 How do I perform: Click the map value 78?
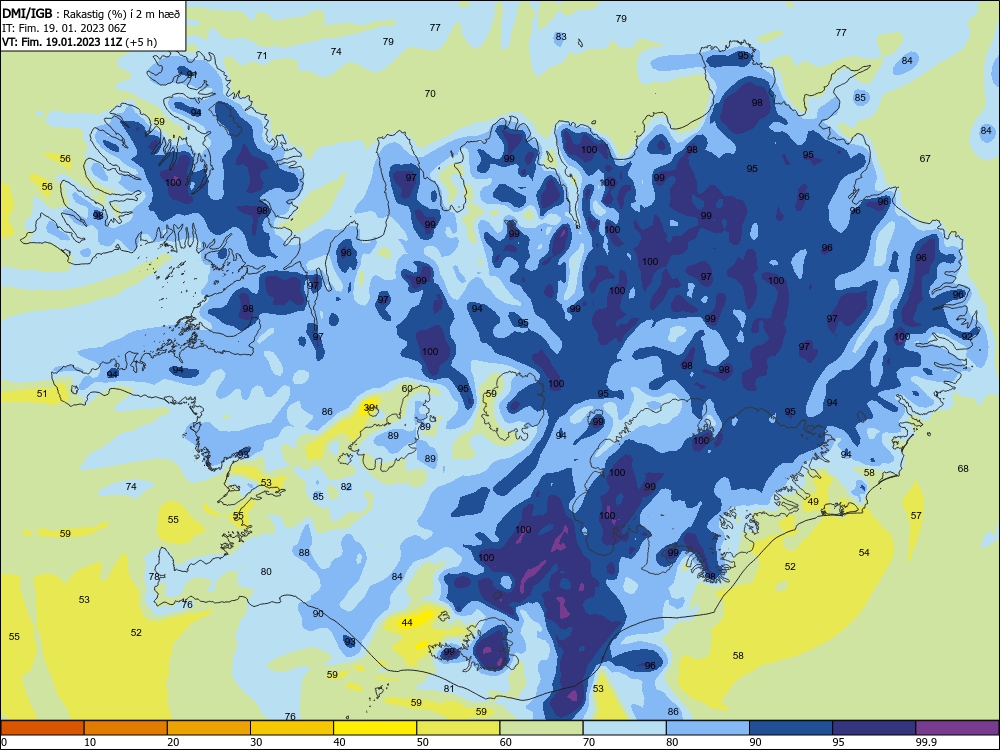tap(154, 577)
